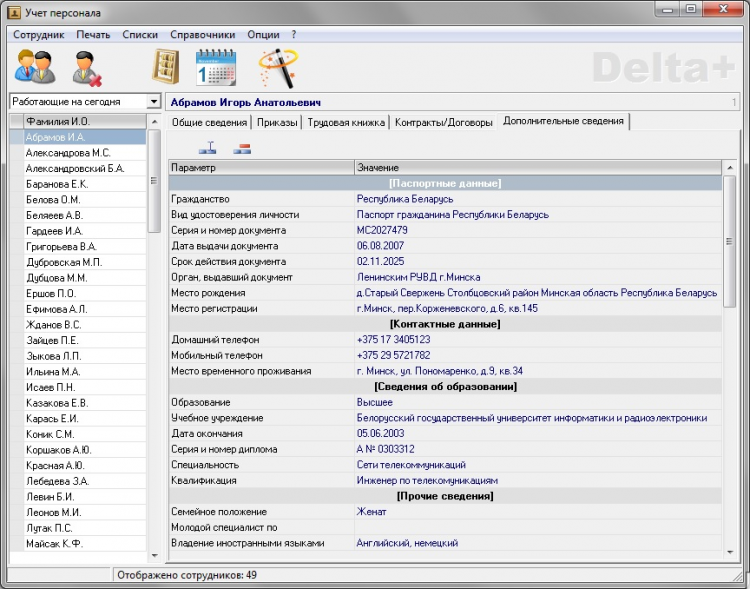Click the [Прочие сведения] section header
This screenshot has height=589, width=750.
point(445,496)
